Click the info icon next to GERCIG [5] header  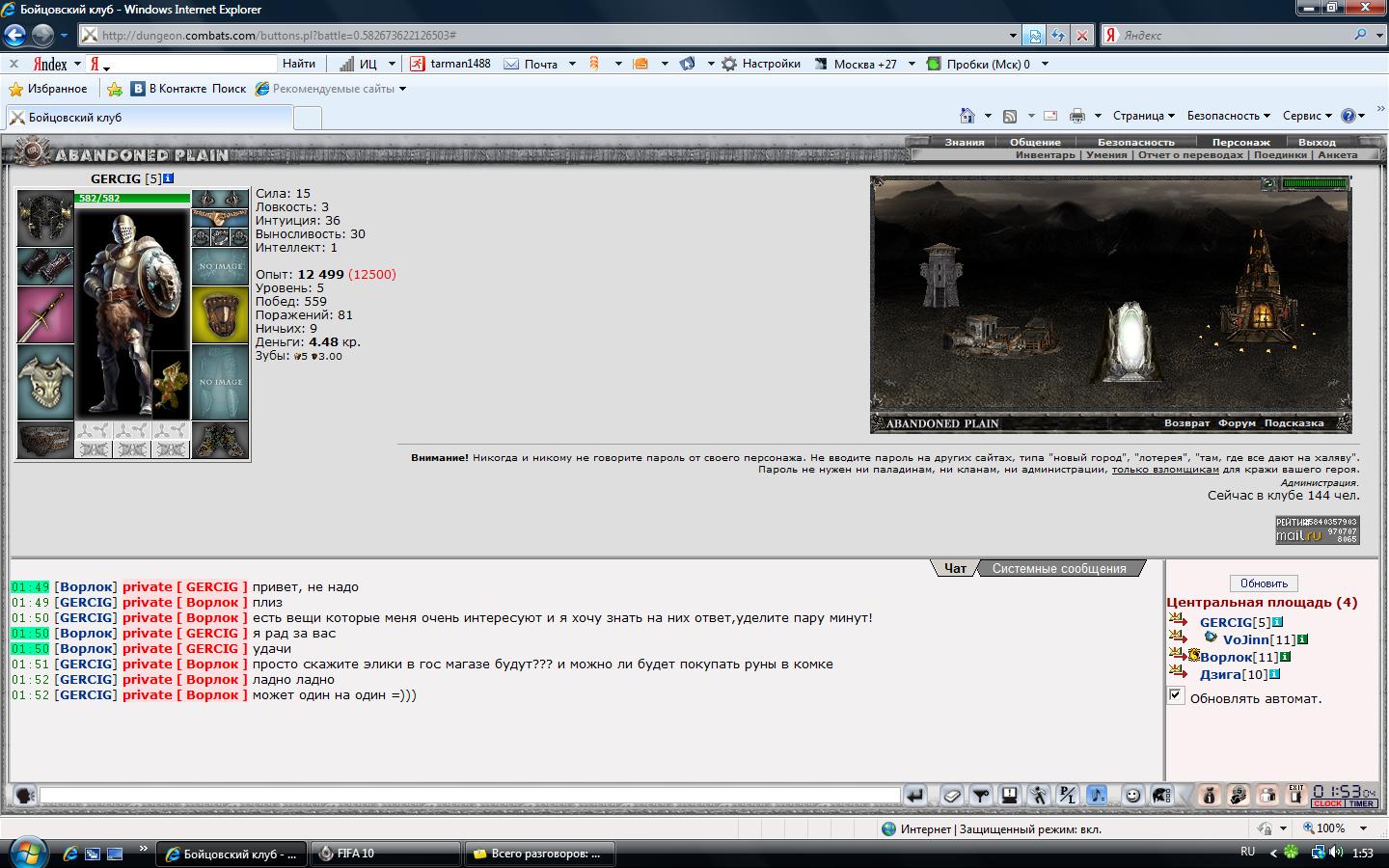(x=169, y=178)
